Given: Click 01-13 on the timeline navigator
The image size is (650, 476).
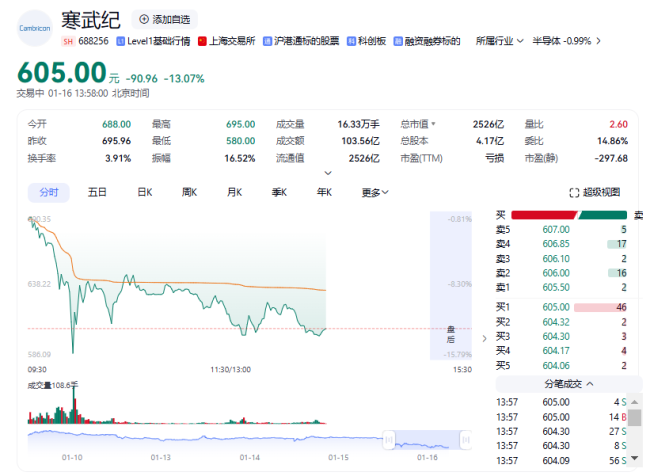Looking at the screenshot, I should [x=160, y=458].
